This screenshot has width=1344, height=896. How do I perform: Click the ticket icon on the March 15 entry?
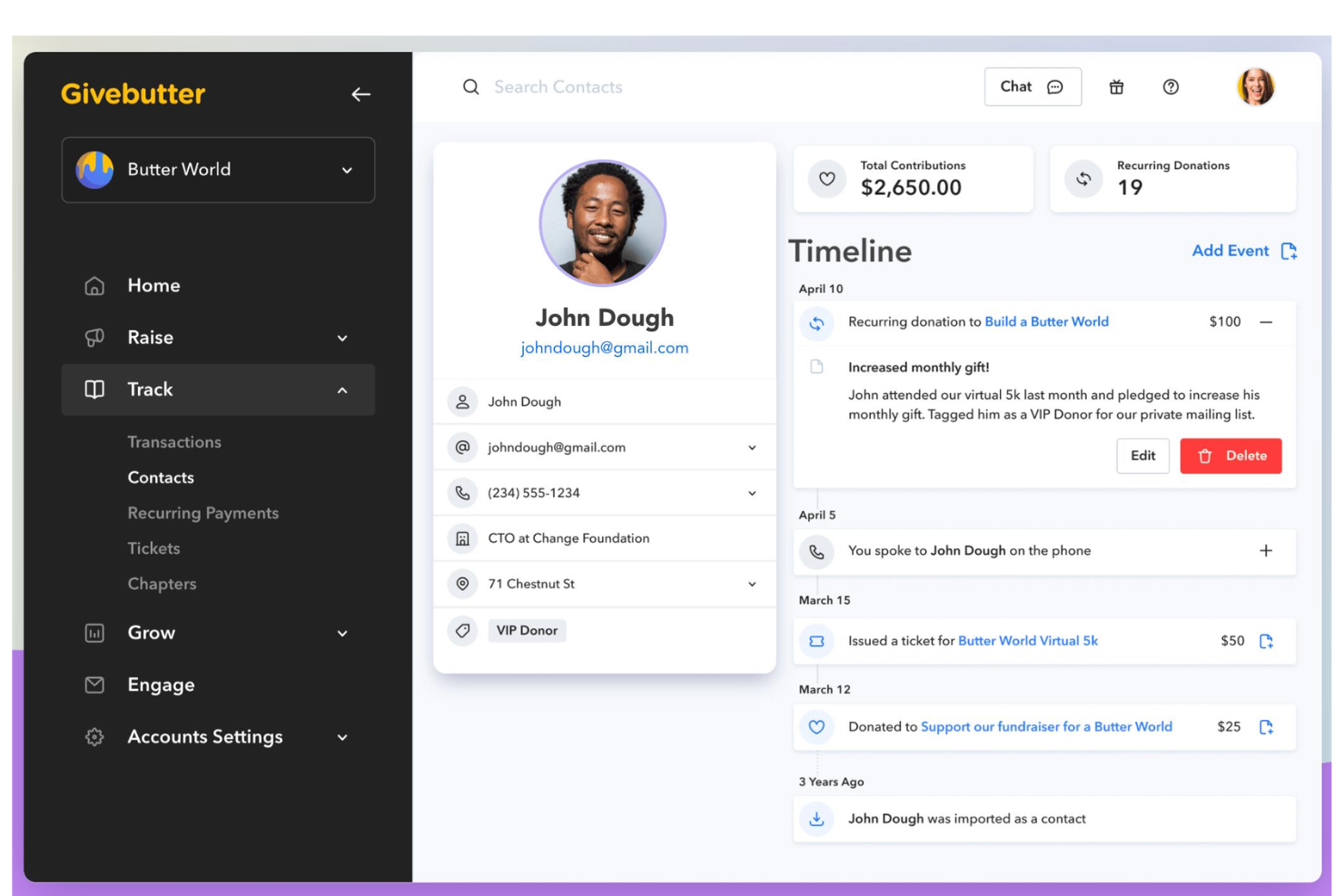point(816,640)
